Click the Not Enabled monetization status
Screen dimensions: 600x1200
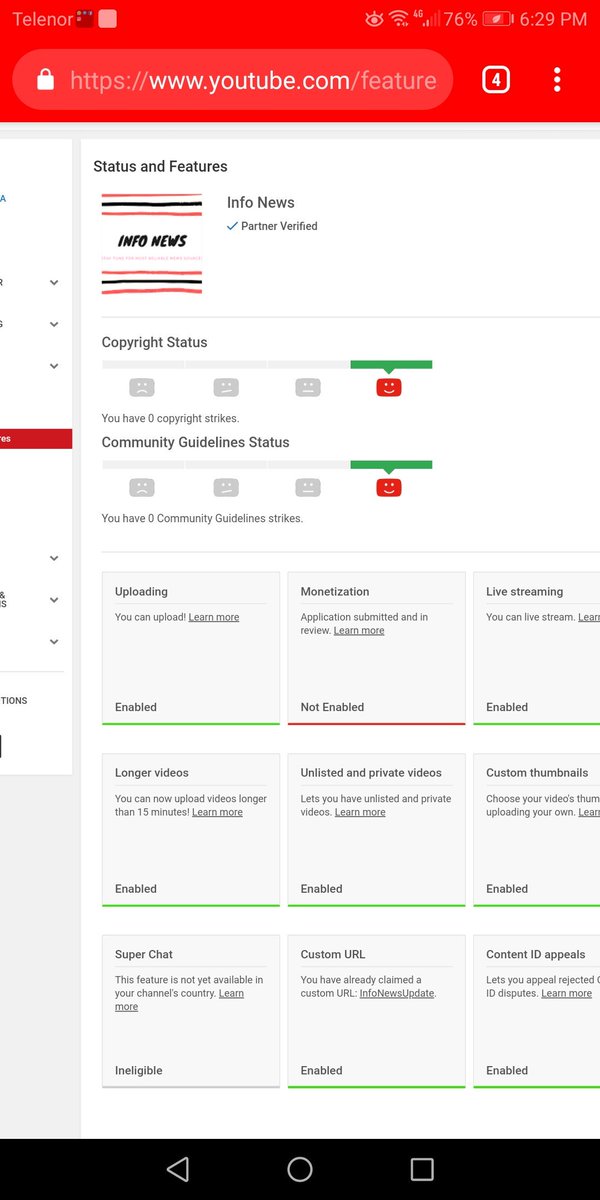(332, 707)
